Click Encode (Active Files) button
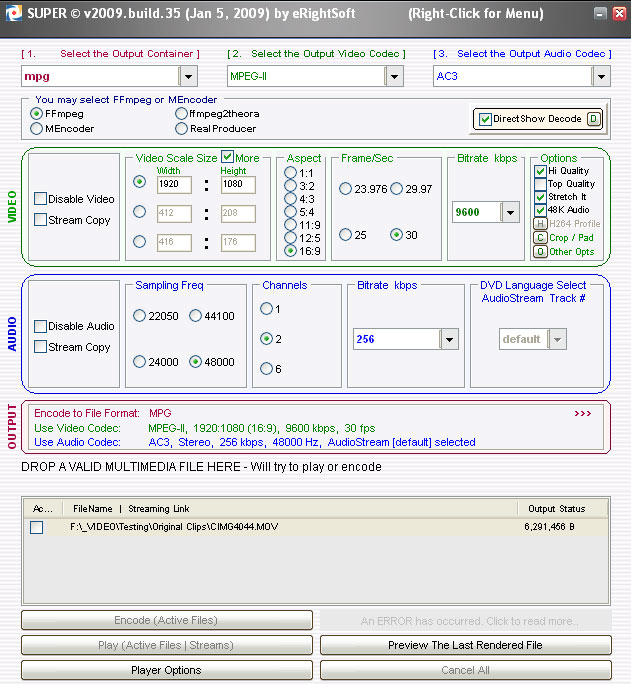 click(x=167, y=620)
